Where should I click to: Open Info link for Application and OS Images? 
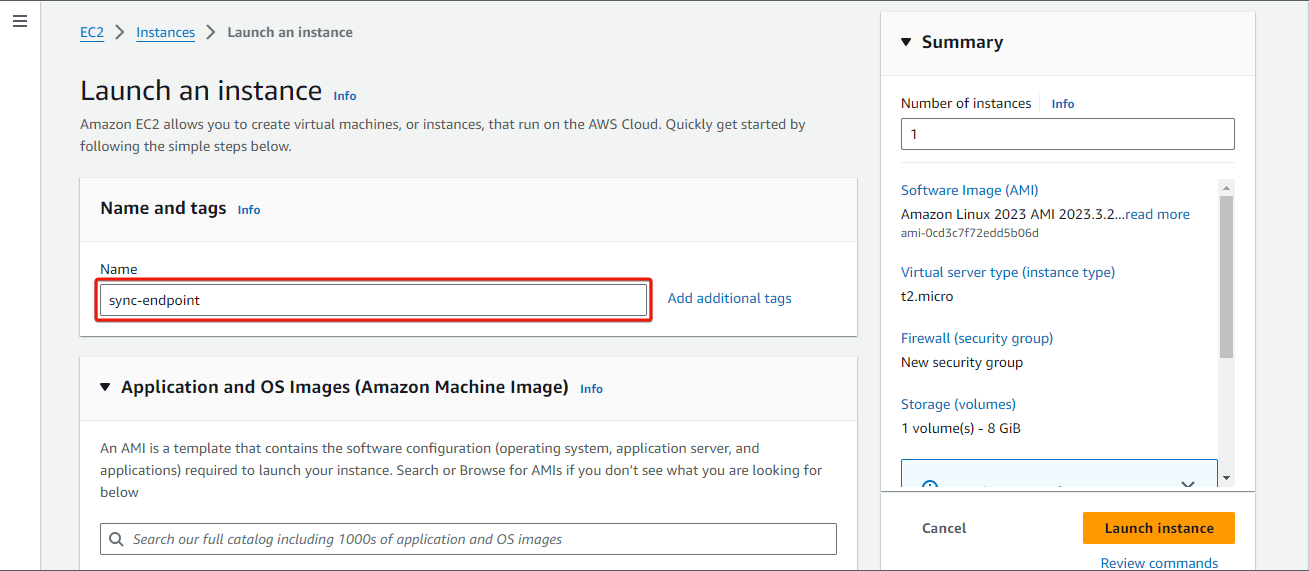tap(591, 389)
